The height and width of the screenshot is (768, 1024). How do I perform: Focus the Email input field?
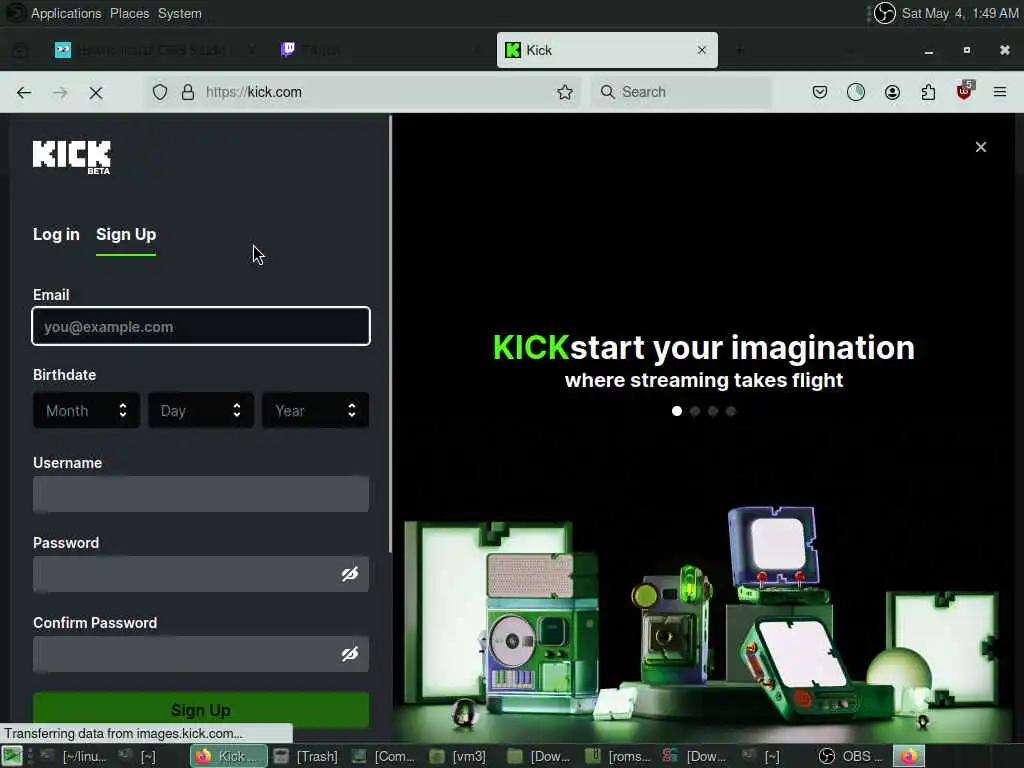[x=201, y=326]
